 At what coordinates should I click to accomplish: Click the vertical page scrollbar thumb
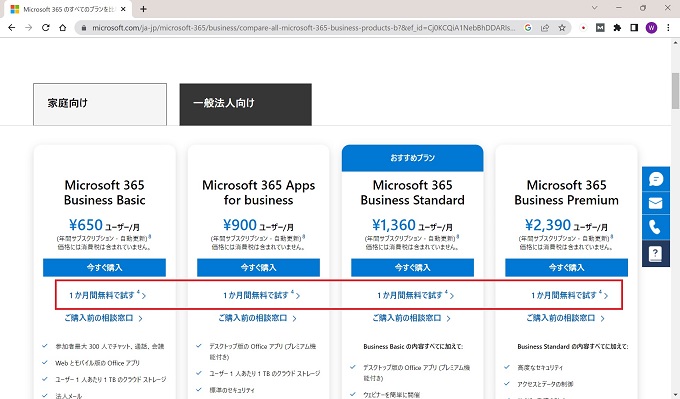(x=675, y=91)
